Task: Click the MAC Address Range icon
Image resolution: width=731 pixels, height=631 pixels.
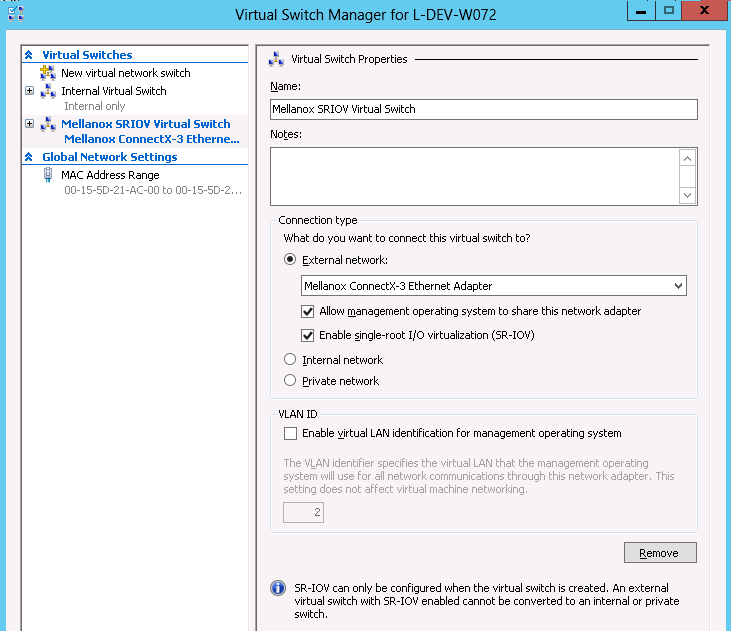Action: (x=47, y=175)
